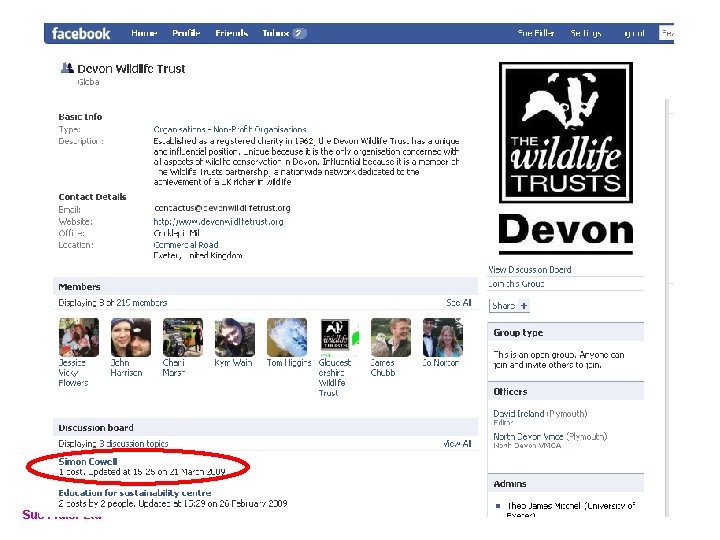Open the Sue Fidler account link
This screenshot has width=720, height=540.
535,33
